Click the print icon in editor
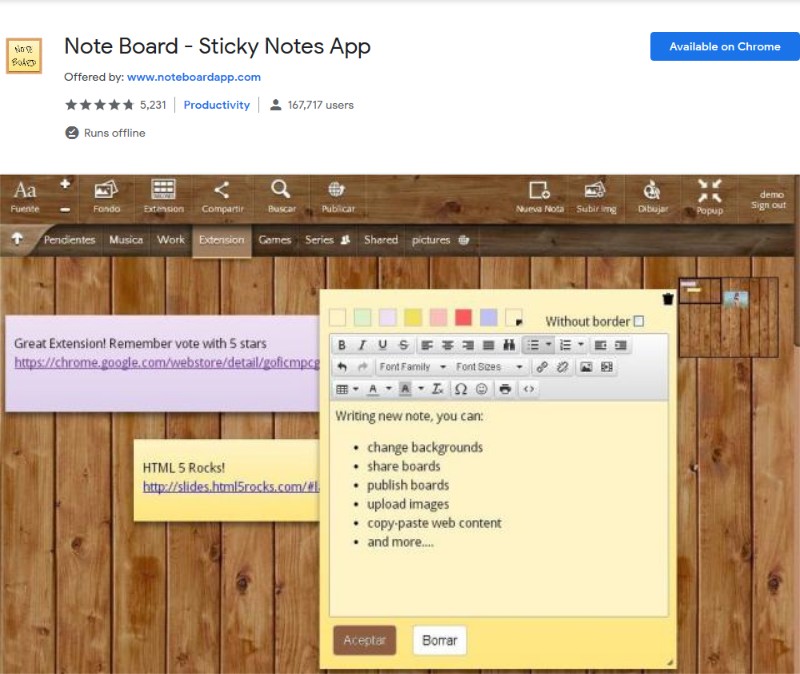 point(505,389)
